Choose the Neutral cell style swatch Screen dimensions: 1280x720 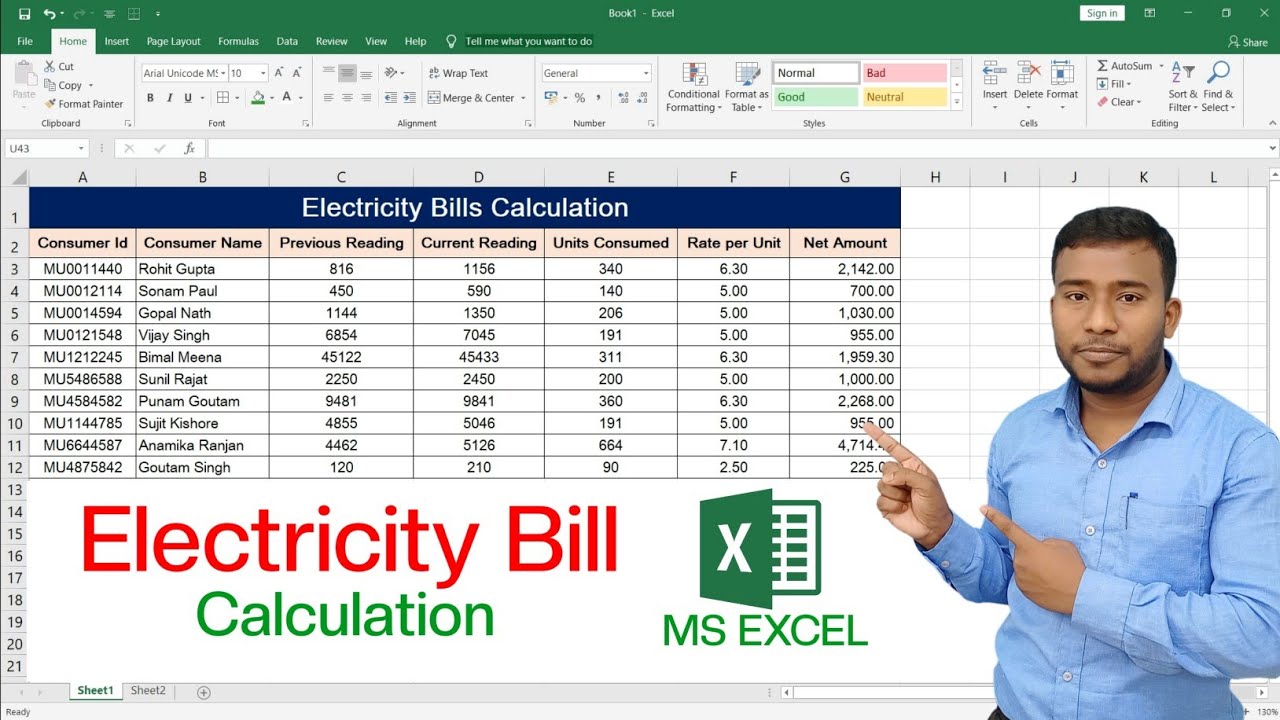click(x=905, y=97)
